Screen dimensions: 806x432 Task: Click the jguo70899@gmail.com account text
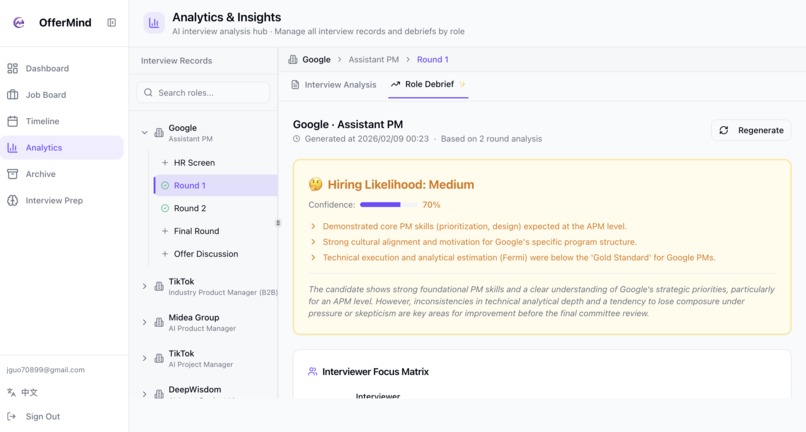[x=46, y=370]
